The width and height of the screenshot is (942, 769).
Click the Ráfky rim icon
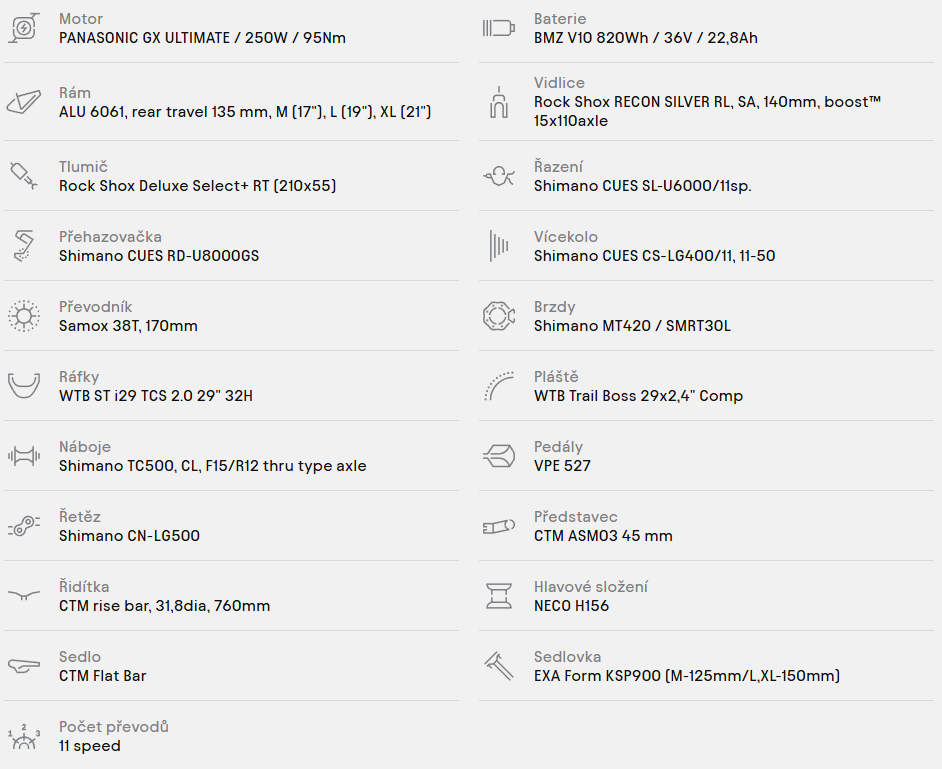point(24,386)
